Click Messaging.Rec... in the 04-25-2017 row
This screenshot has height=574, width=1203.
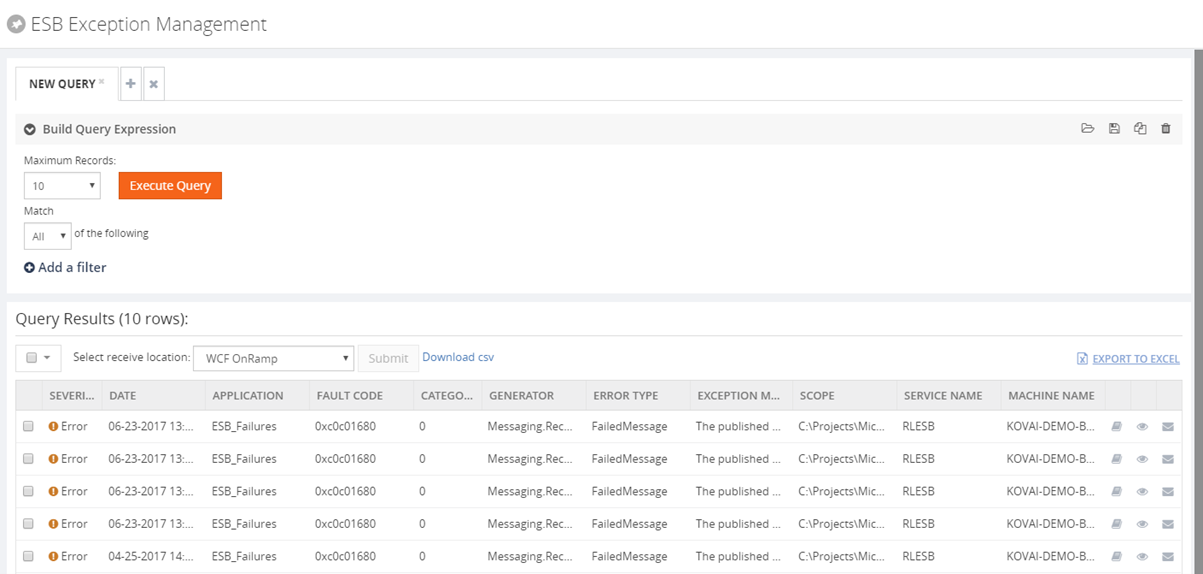(530, 556)
